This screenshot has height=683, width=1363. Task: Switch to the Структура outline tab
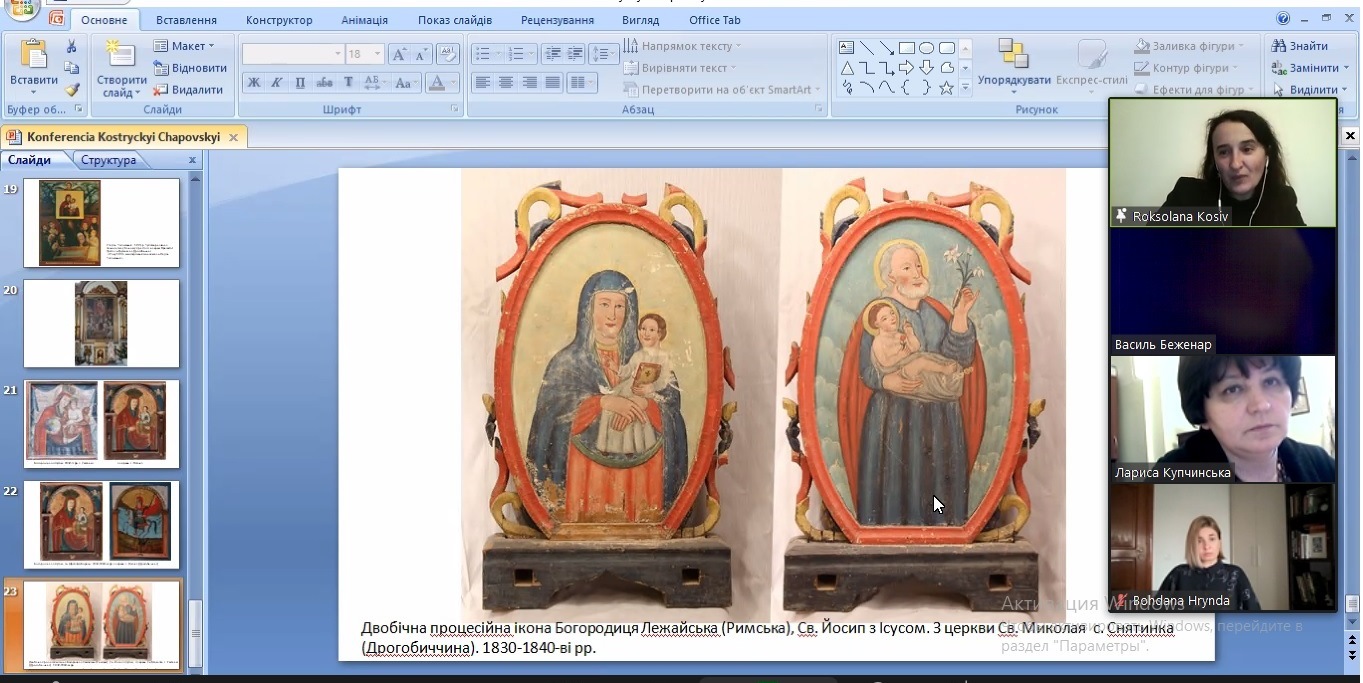tap(108, 160)
